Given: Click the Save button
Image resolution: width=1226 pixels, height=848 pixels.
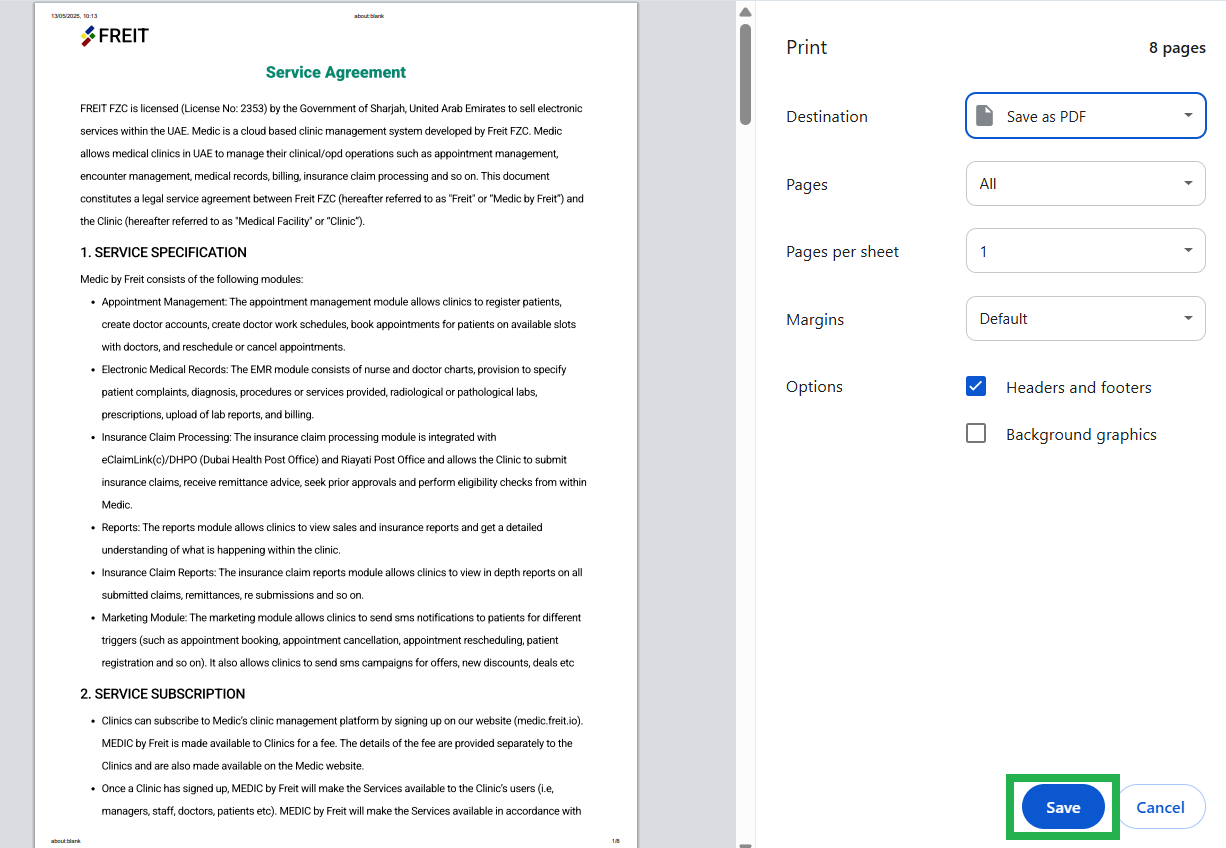Looking at the screenshot, I should pyautogui.click(x=1063, y=807).
